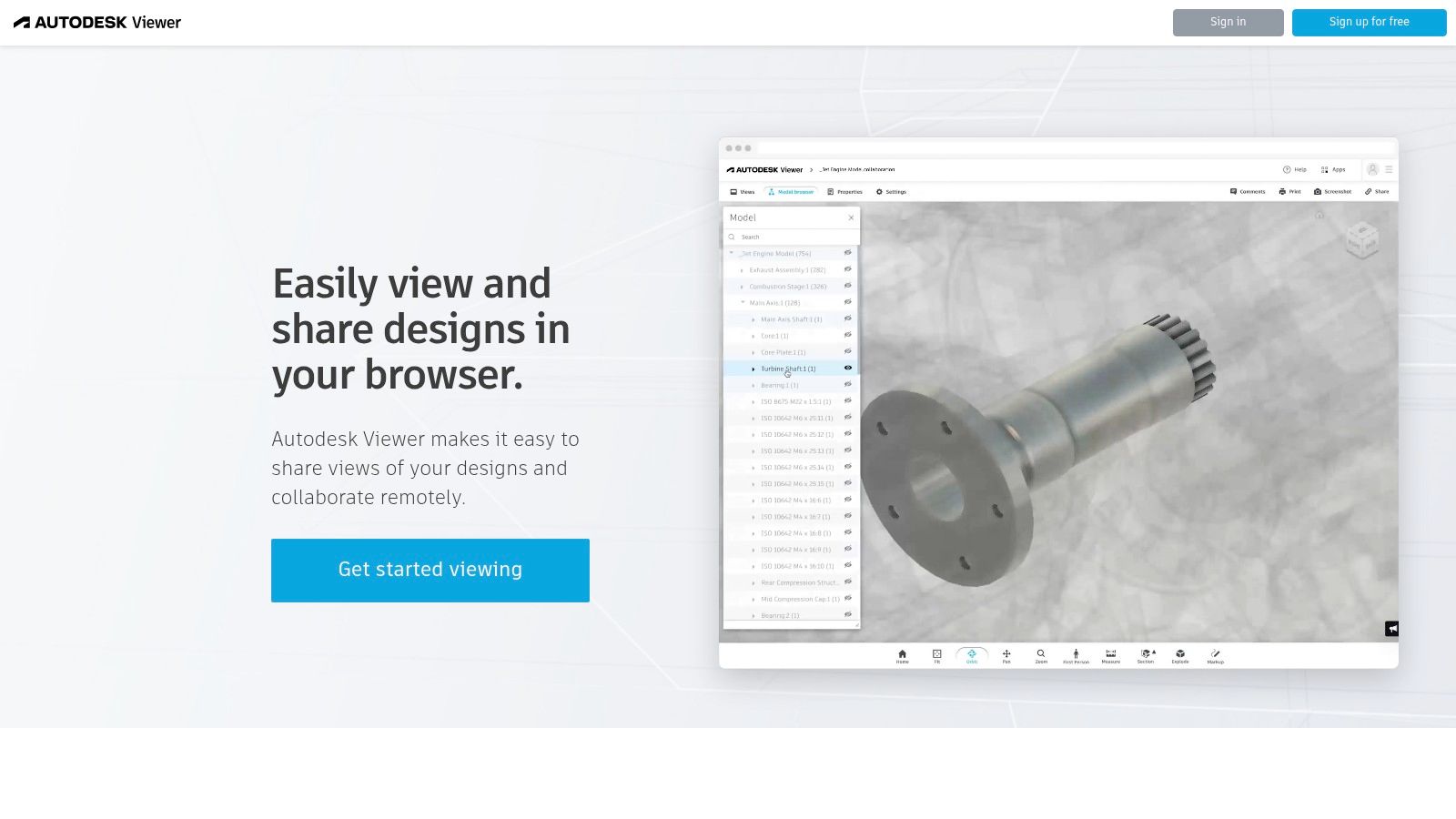Open the Explode tool

click(1179, 652)
